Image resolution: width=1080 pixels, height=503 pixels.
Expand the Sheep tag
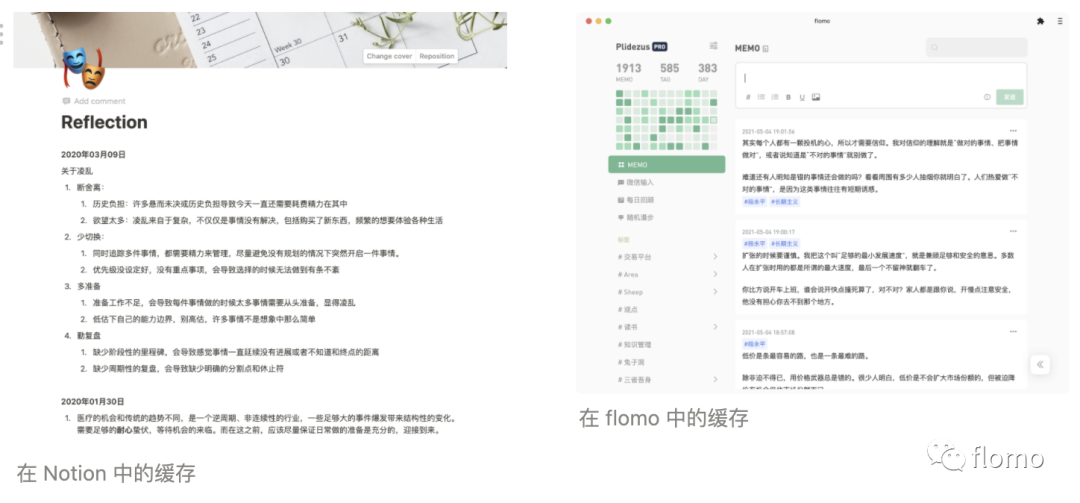716,292
